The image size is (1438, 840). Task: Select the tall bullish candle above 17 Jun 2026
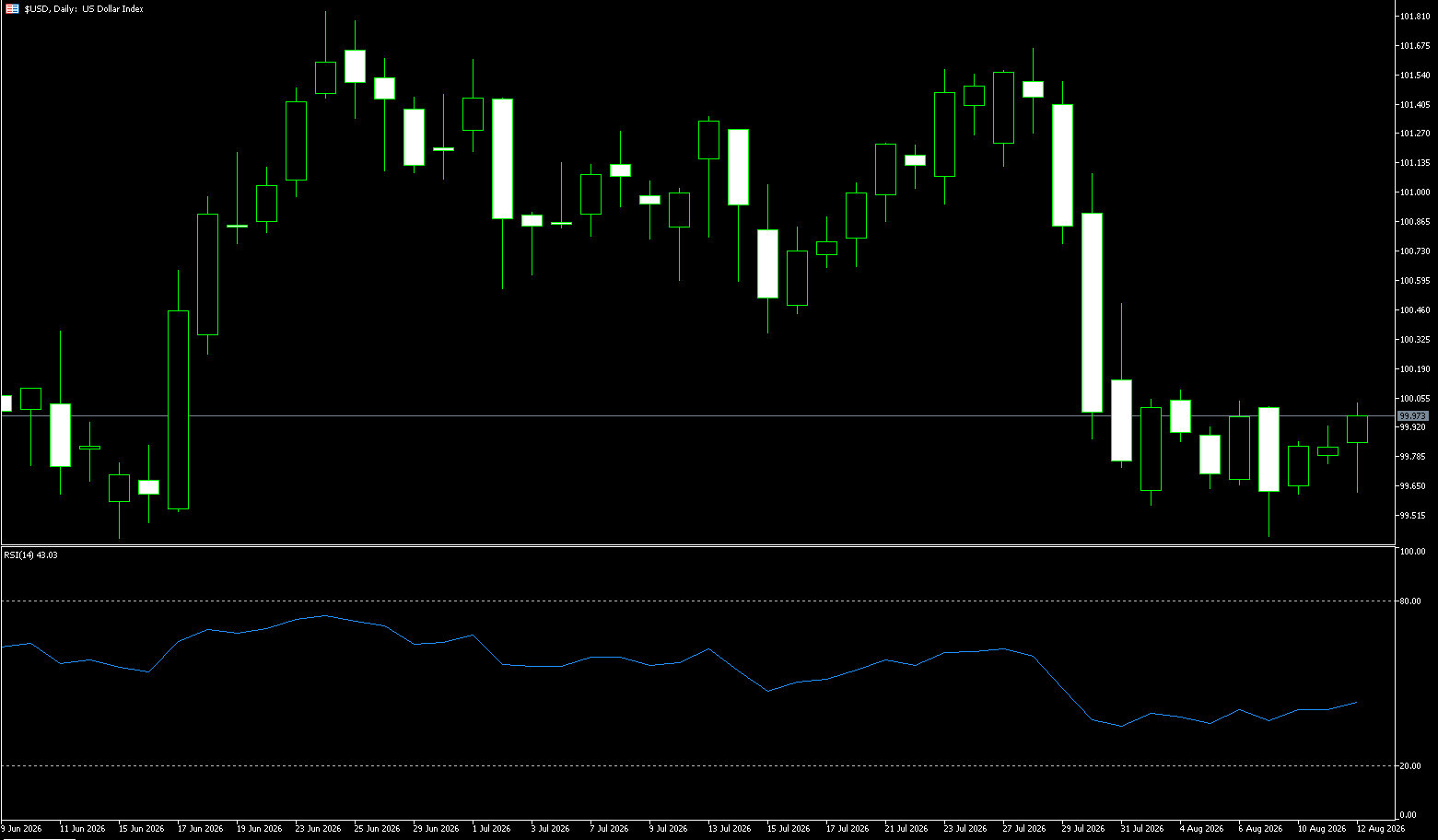[178, 410]
